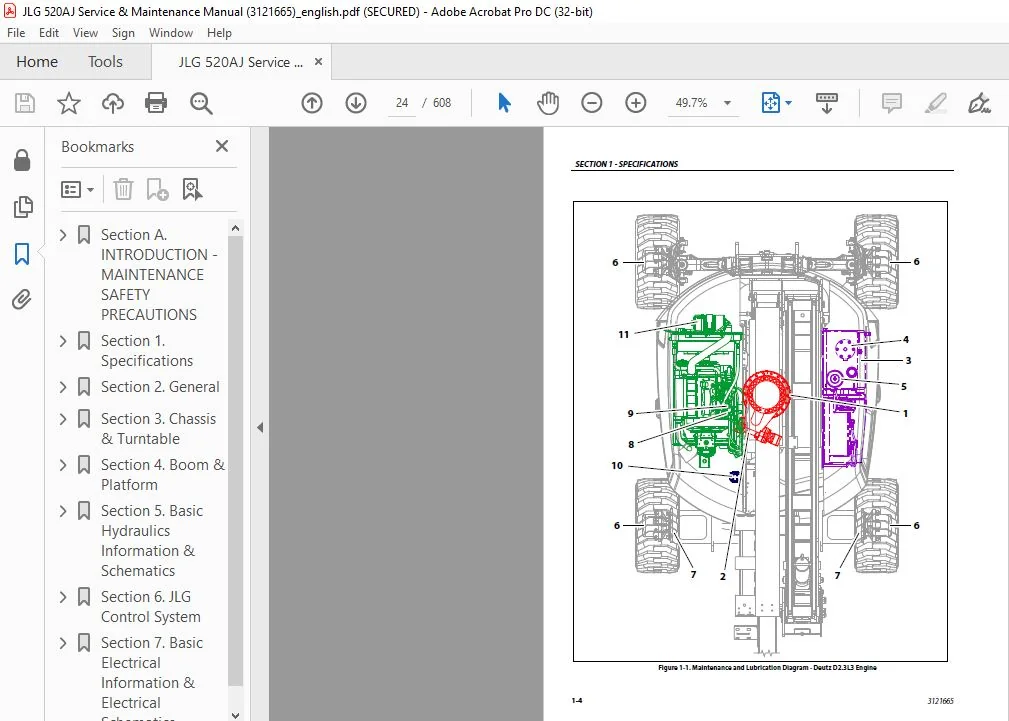Click the find current bookmark icon
The width and height of the screenshot is (1009, 721).
(x=192, y=189)
